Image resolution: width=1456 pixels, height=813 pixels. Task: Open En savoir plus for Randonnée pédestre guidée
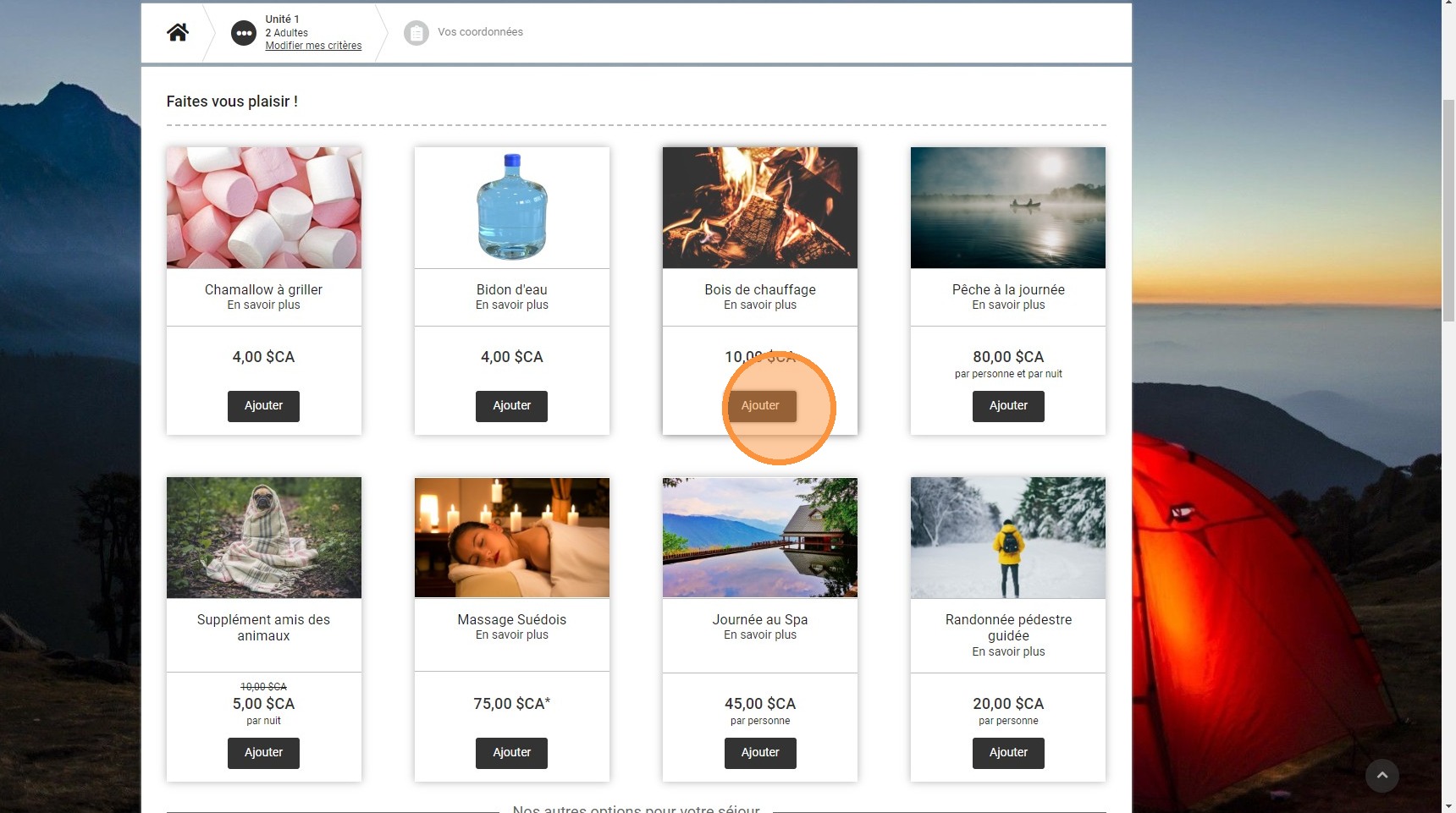(1008, 652)
